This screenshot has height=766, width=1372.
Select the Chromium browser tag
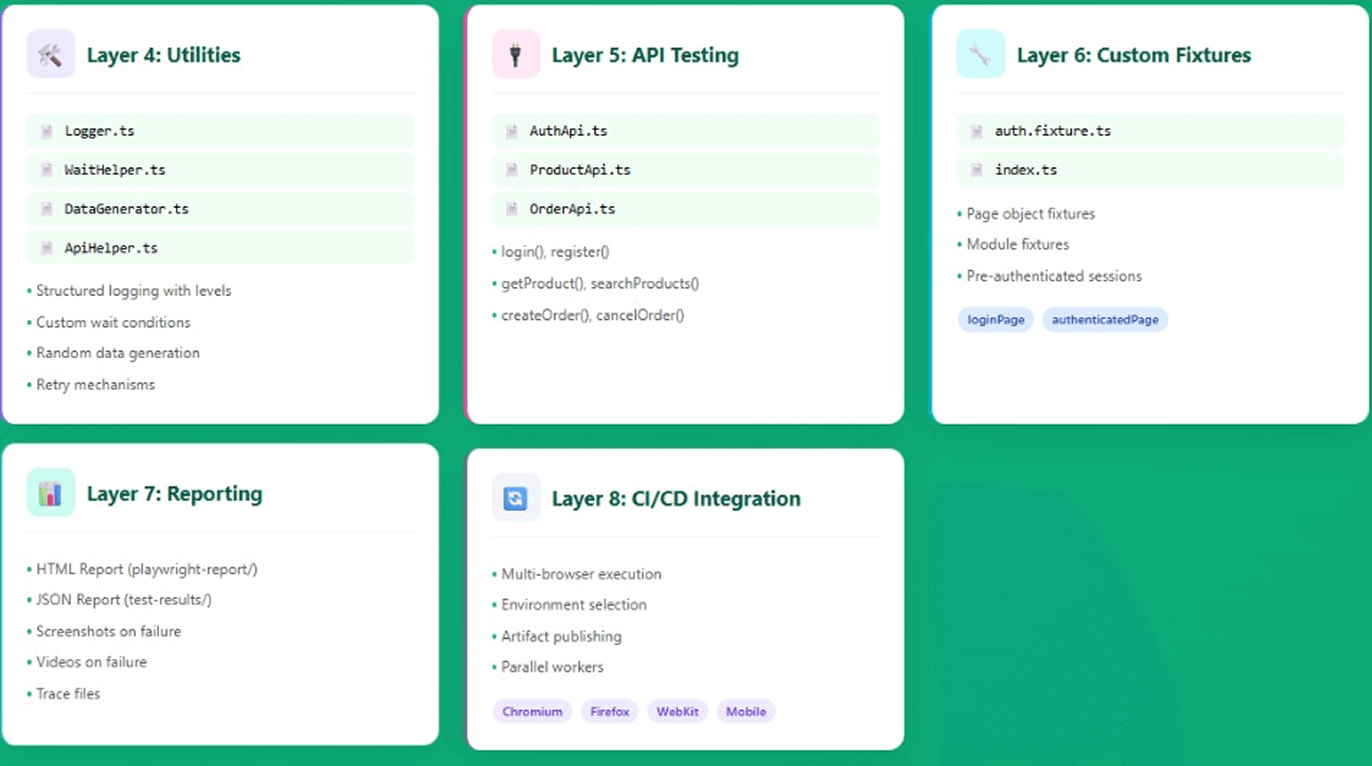[x=532, y=712]
